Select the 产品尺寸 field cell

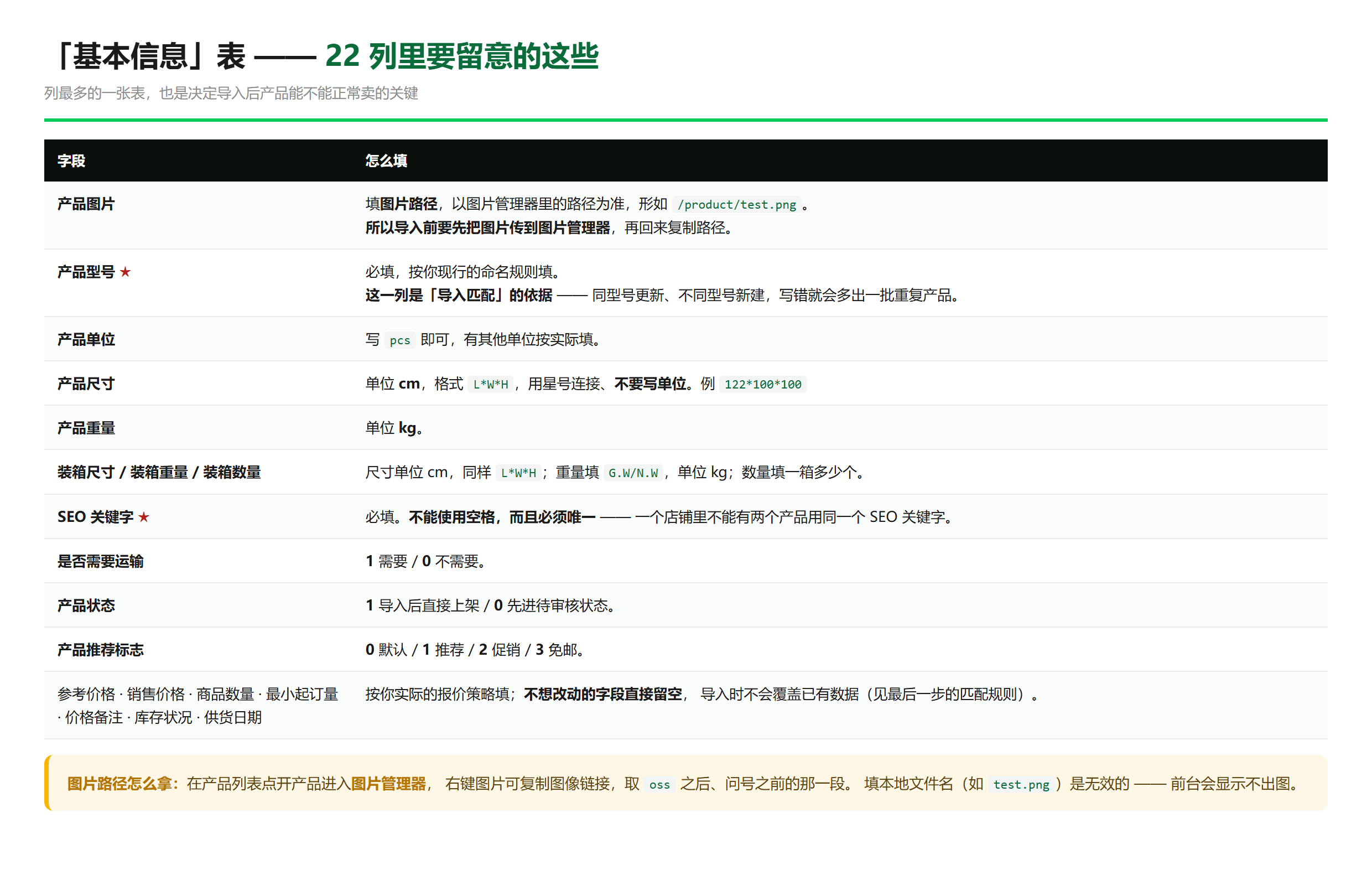(198, 383)
